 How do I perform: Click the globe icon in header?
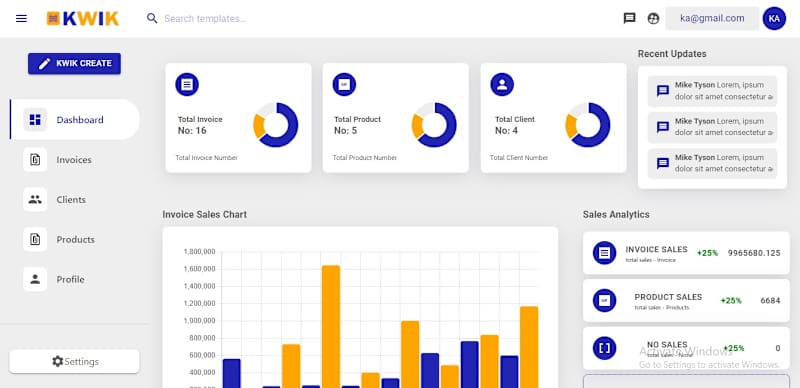click(653, 18)
